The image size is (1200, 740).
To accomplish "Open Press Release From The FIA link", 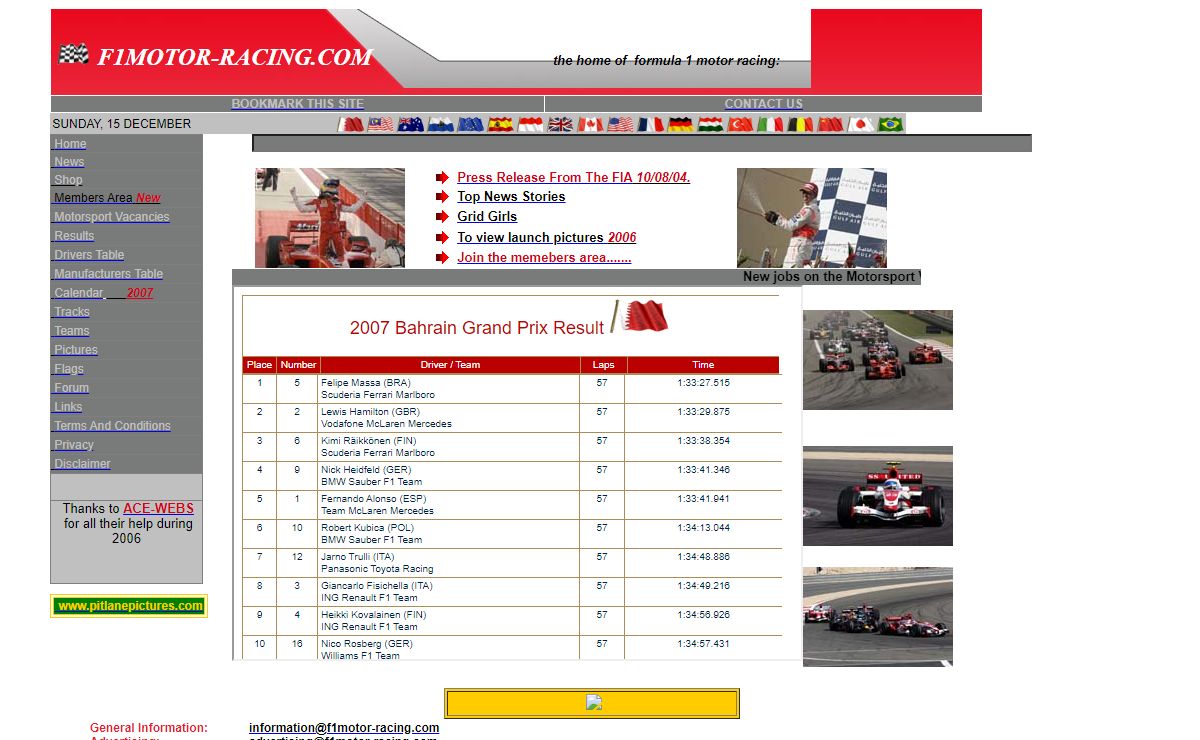I will point(574,178).
